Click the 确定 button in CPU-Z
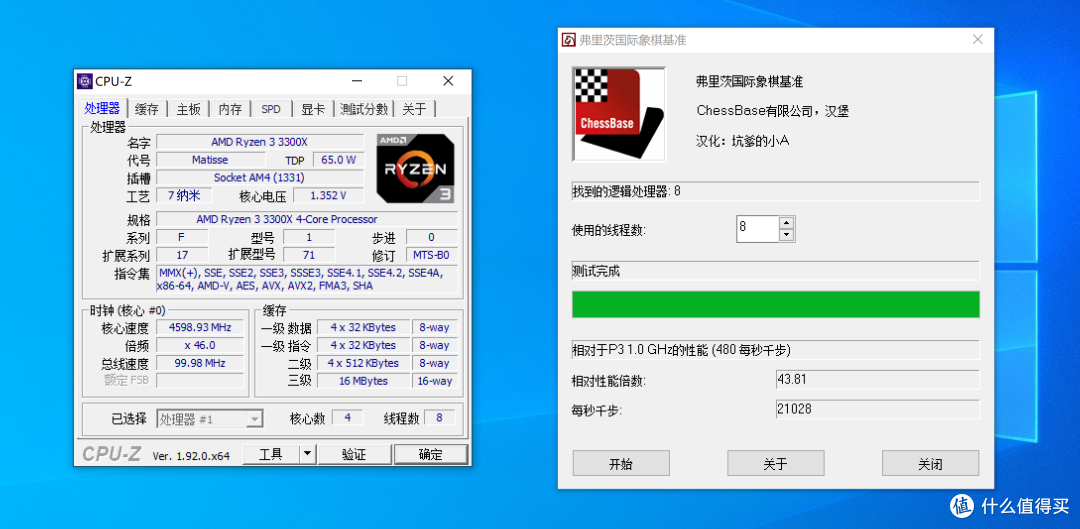The height and width of the screenshot is (529, 1080). [x=430, y=454]
